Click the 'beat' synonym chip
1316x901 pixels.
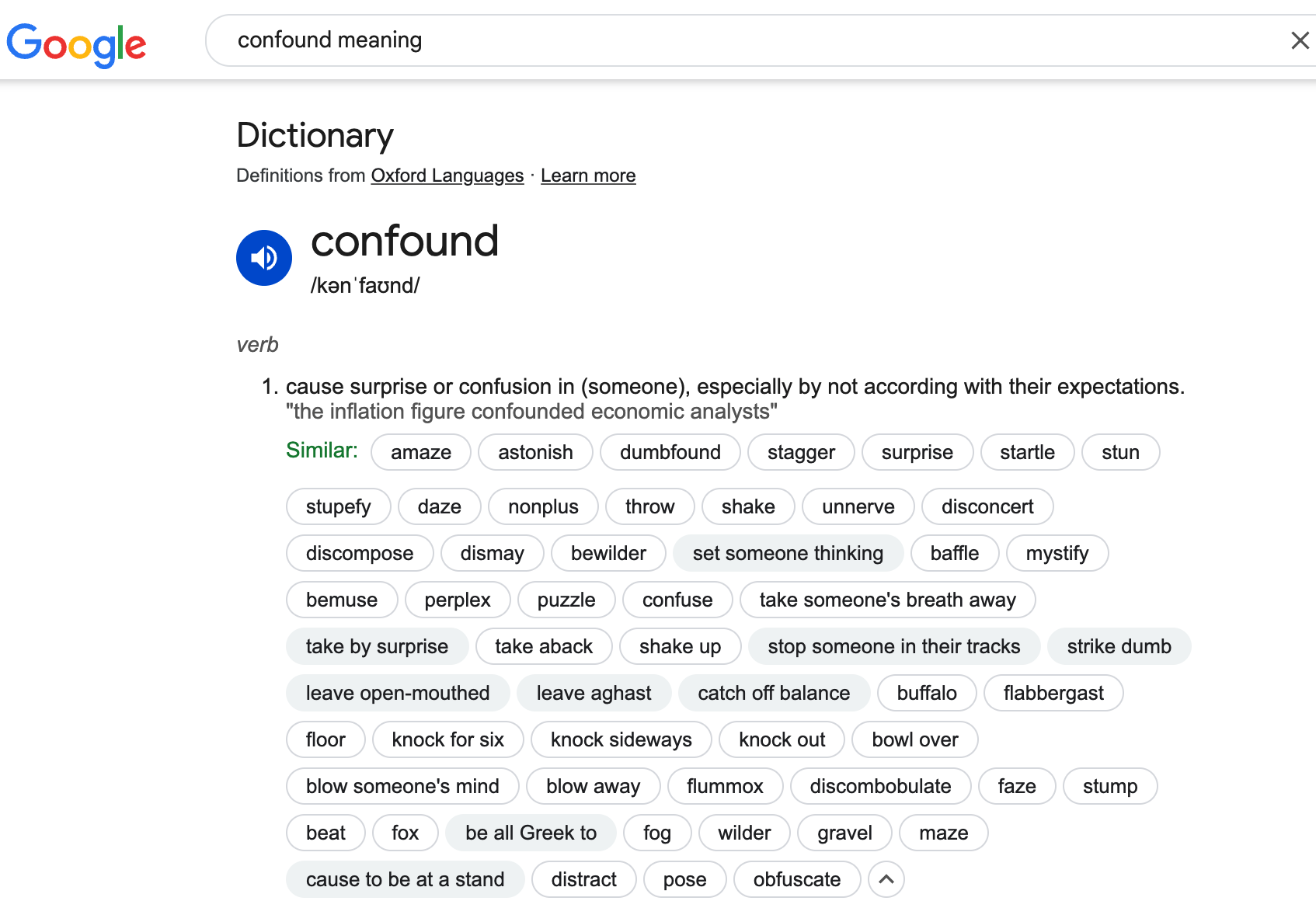326,833
